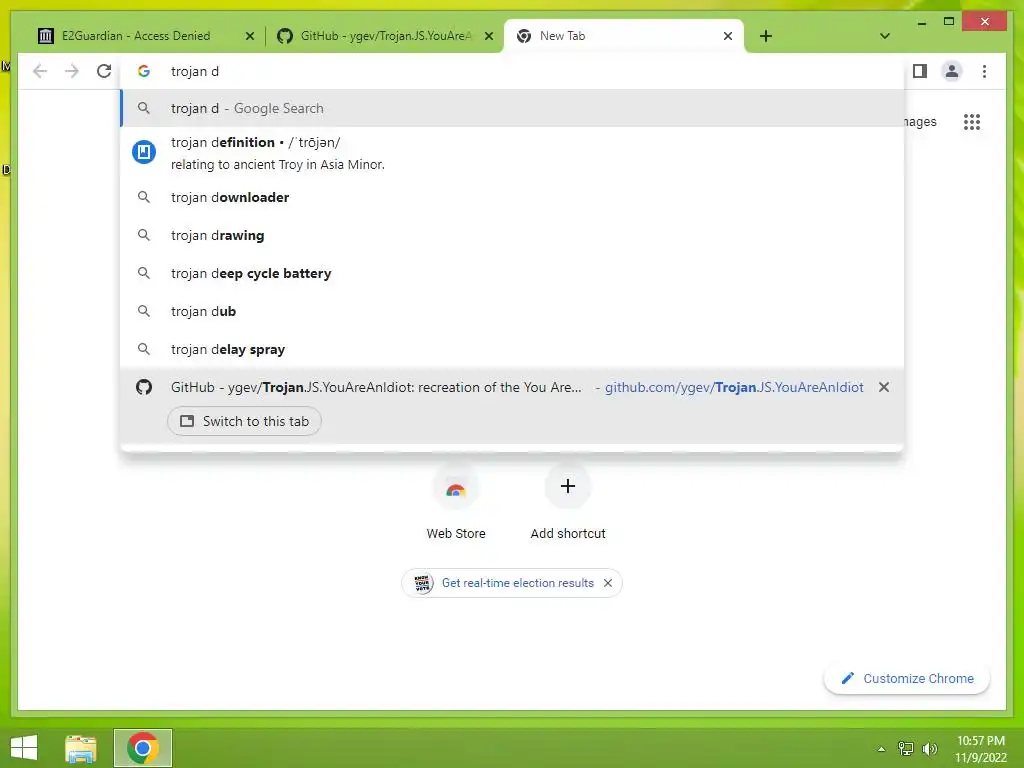The height and width of the screenshot is (768, 1024).
Task: Show hidden system tray icons
Action: coord(881,749)
